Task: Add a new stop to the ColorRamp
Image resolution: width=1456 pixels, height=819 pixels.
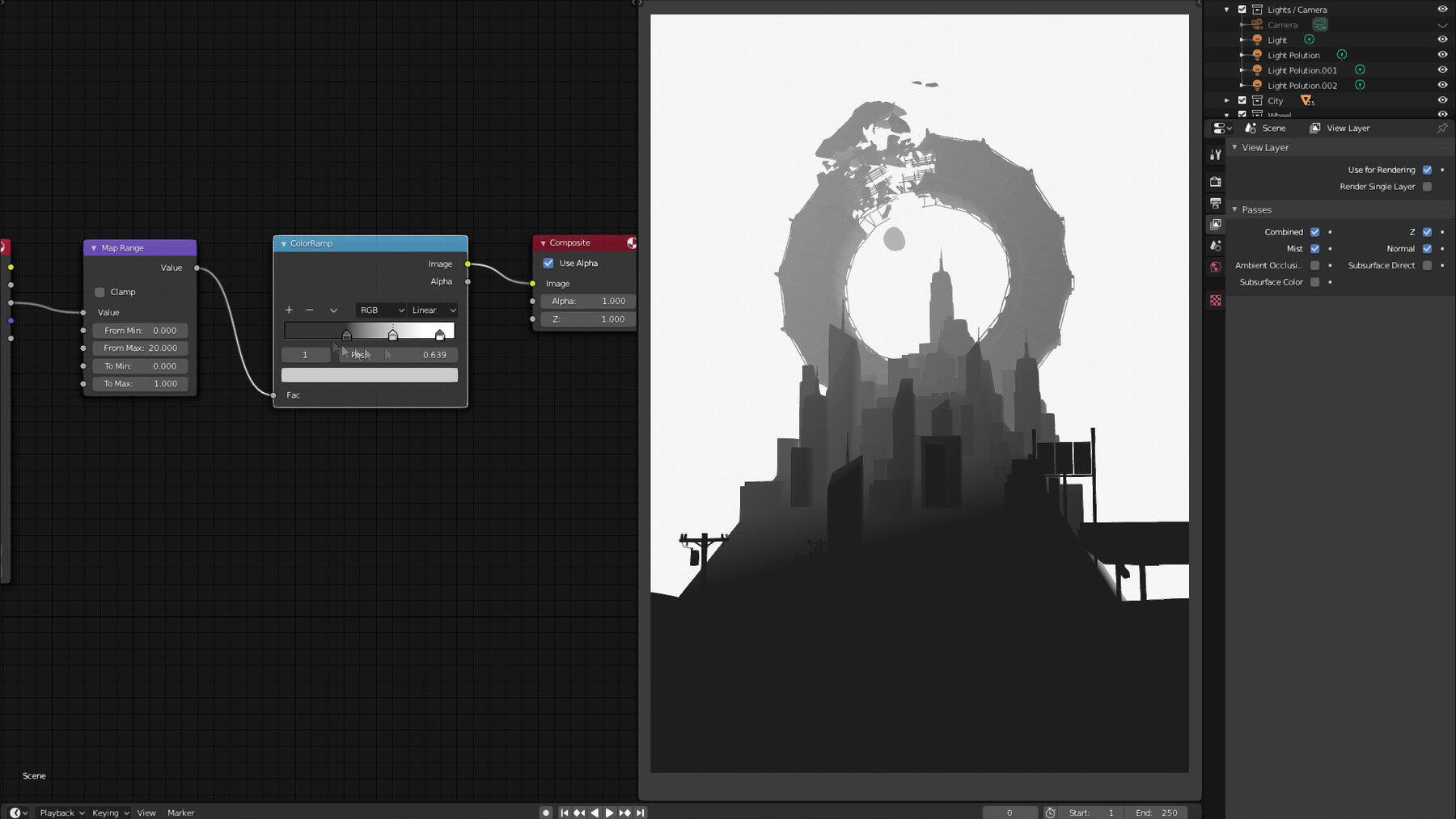Action: pos(289,310)
